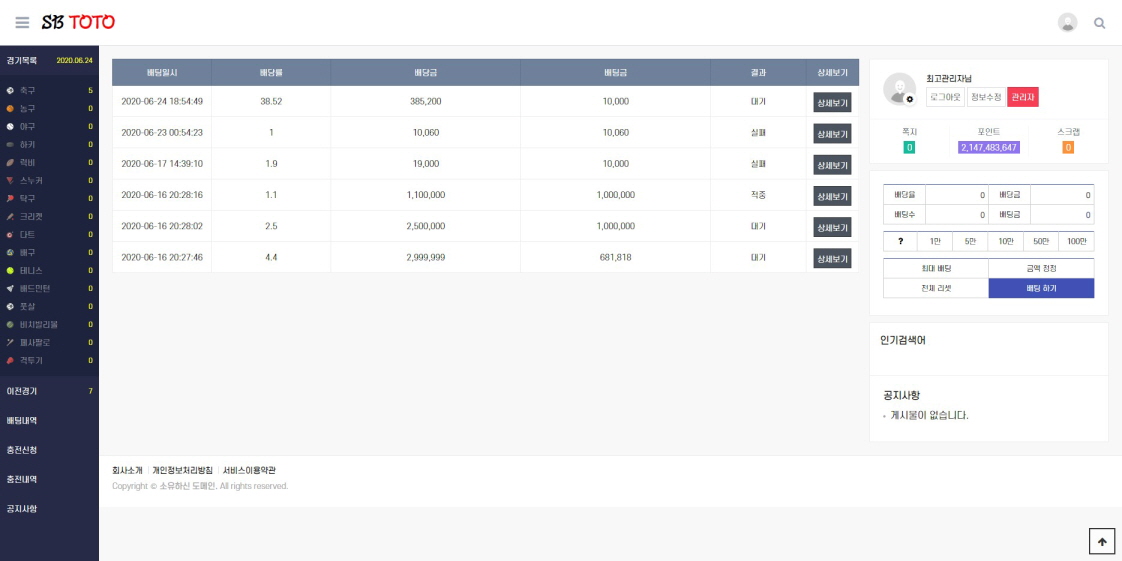Open the 배팅내역 sidebar menu

(22, 421)
